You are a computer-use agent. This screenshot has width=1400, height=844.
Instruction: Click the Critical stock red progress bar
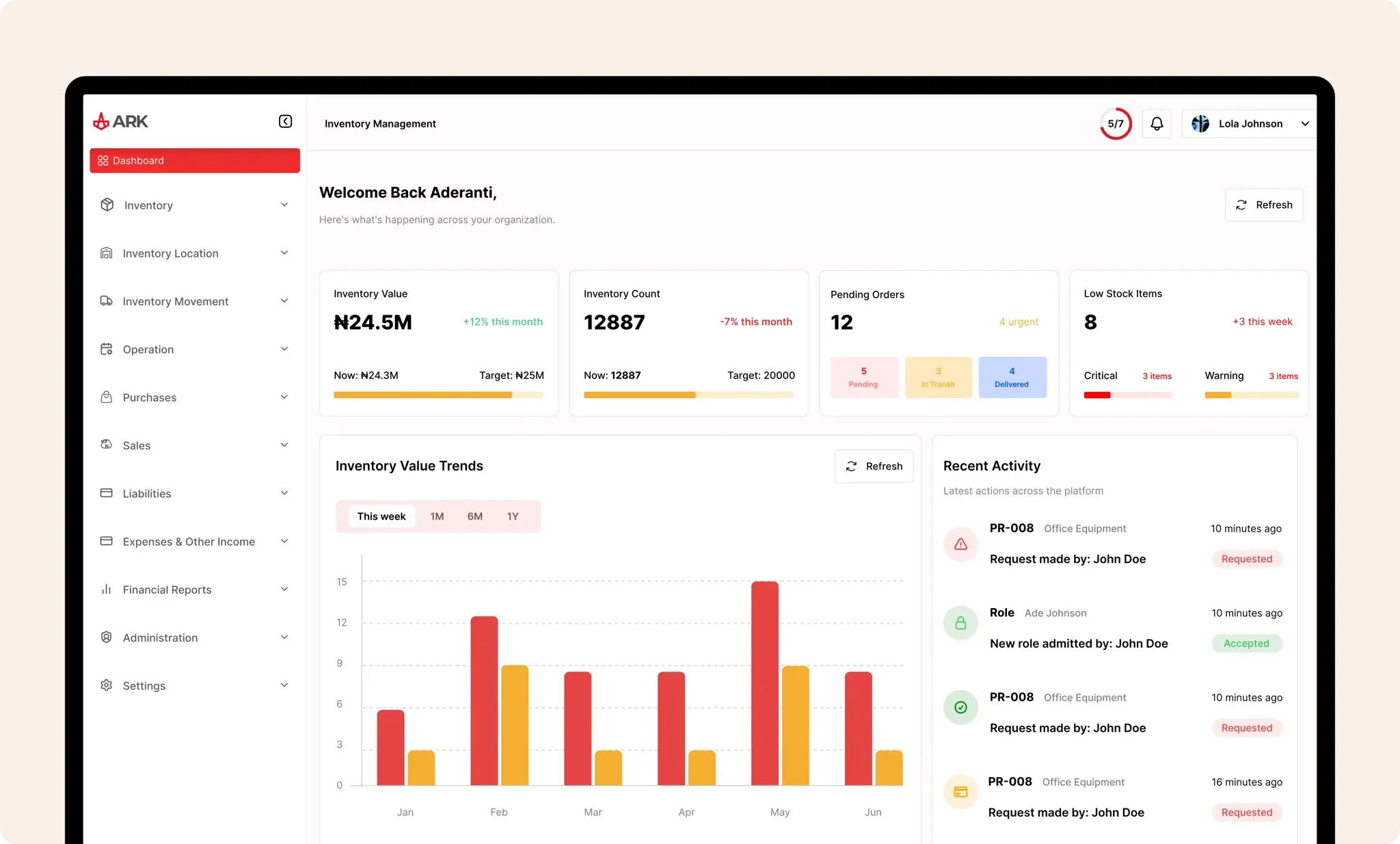pos(1128,395)
